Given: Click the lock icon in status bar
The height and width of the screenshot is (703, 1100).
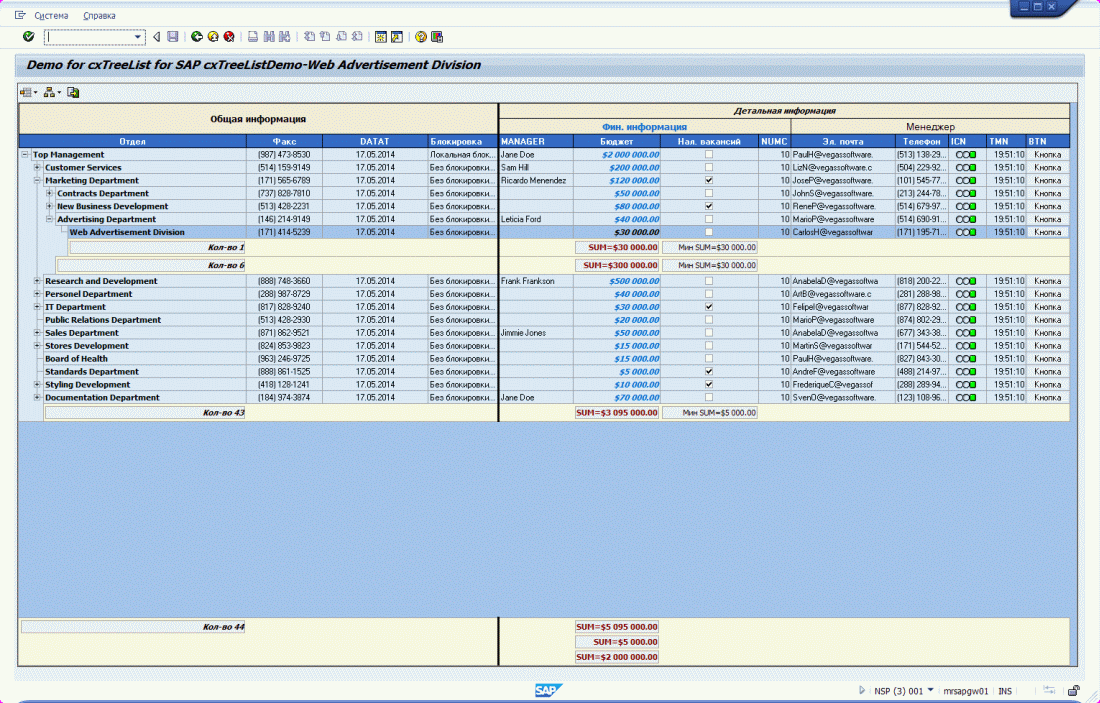Looking at the screenshot, I should point(1074,691).
